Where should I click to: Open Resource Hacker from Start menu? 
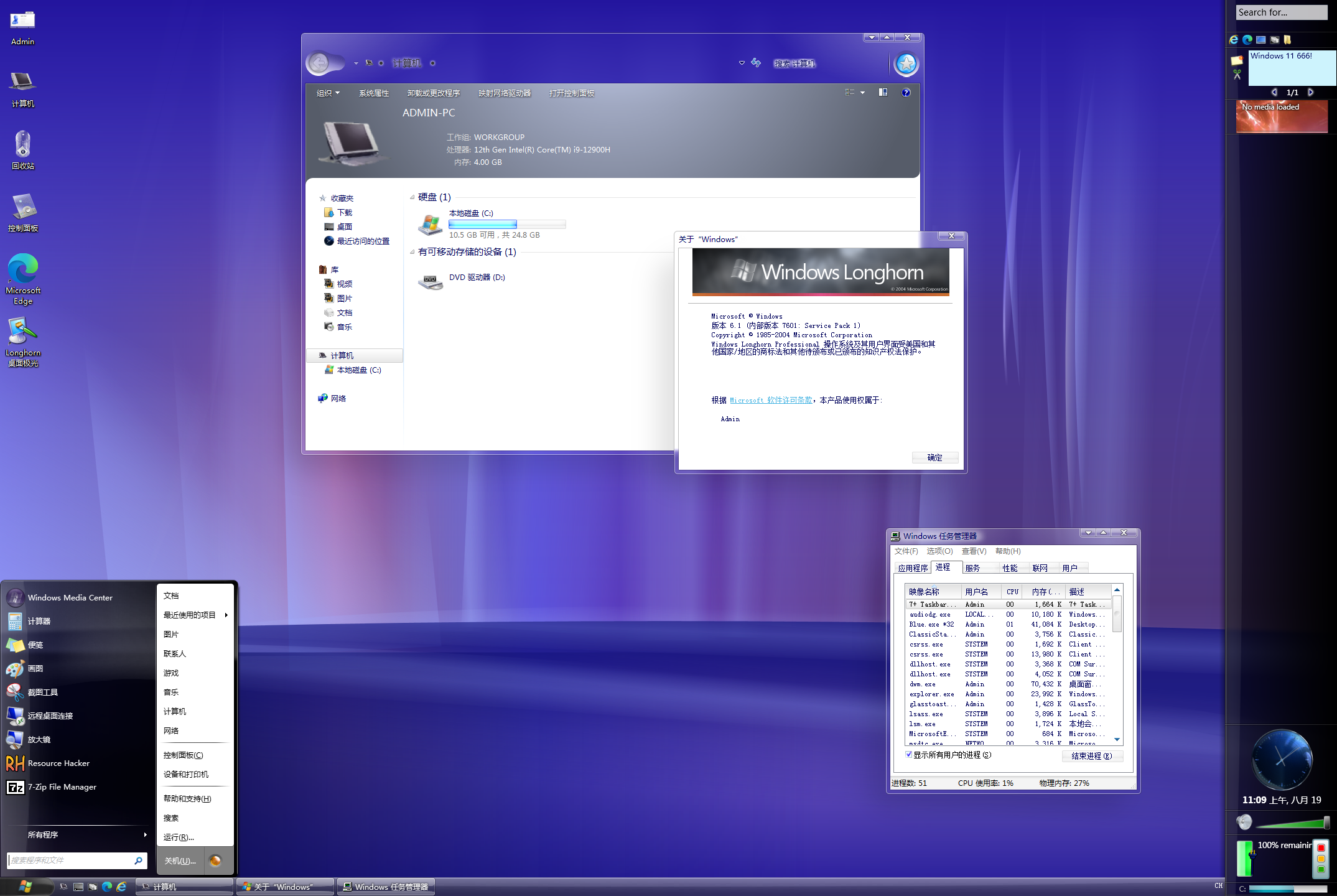[58, 763]
